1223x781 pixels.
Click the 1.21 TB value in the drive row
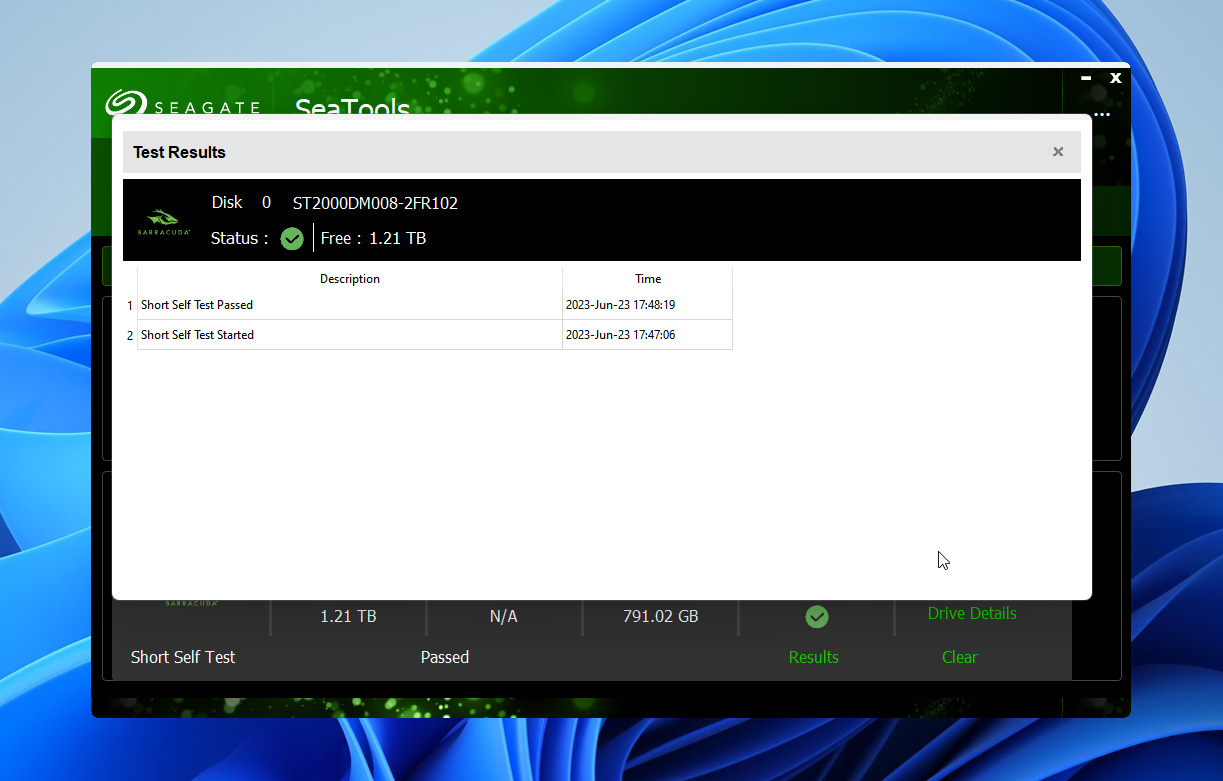coord(348,616)
